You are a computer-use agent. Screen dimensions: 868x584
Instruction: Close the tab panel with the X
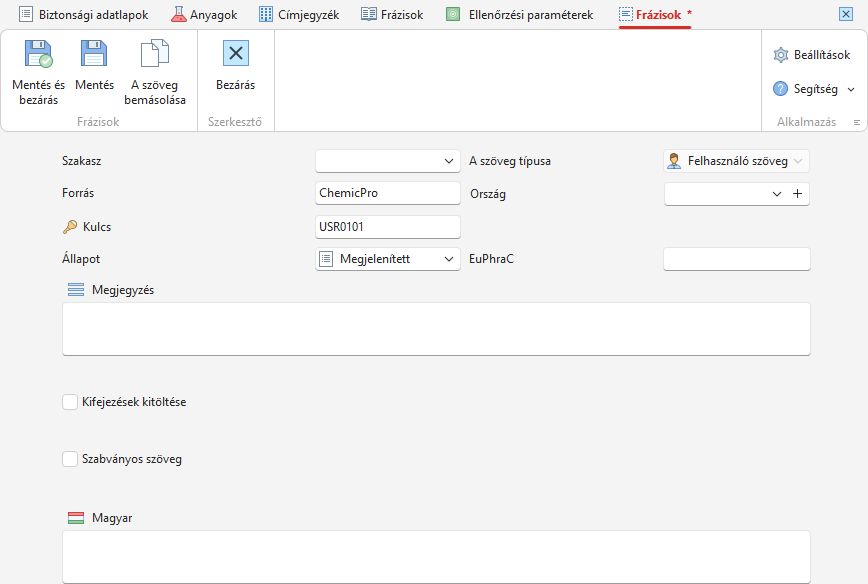pyautogui.click(x=846, y=14)
